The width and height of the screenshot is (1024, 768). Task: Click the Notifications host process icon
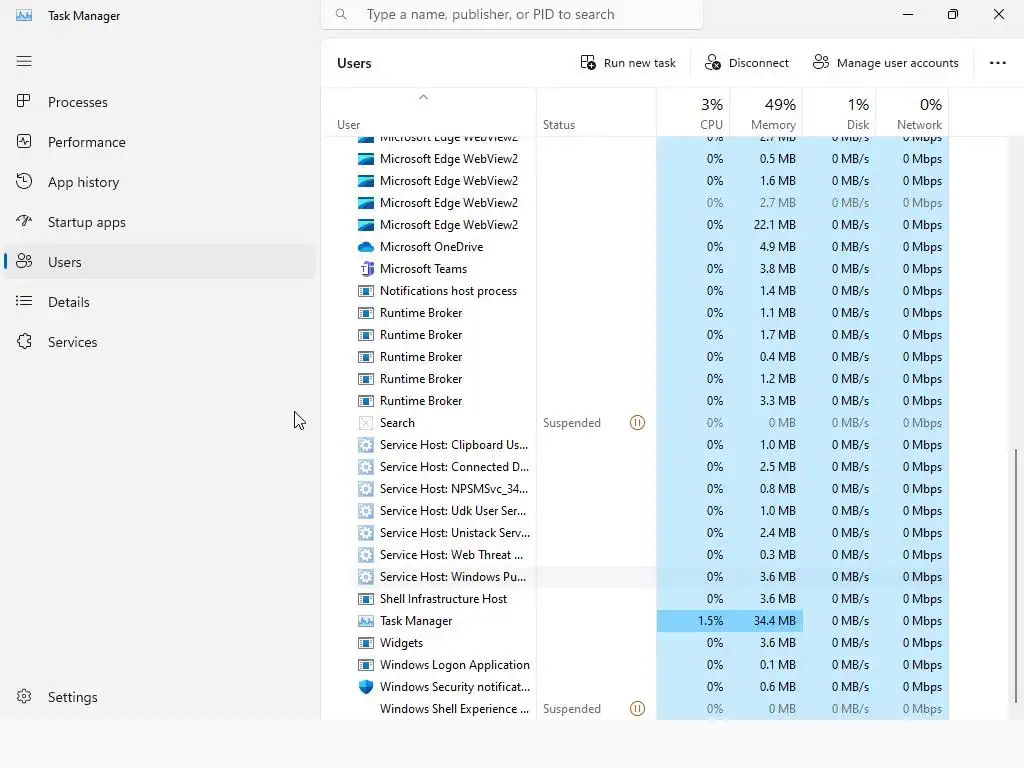(x=366, y=291)
